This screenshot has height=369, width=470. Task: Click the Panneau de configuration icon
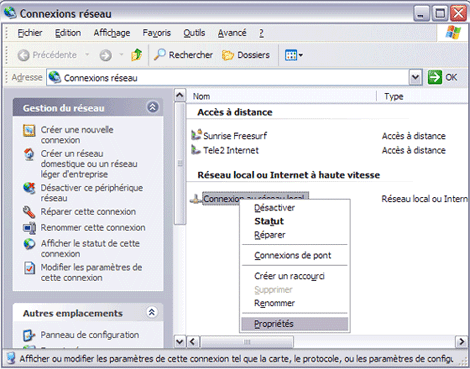pyautogui.click(x=29, y=335)
